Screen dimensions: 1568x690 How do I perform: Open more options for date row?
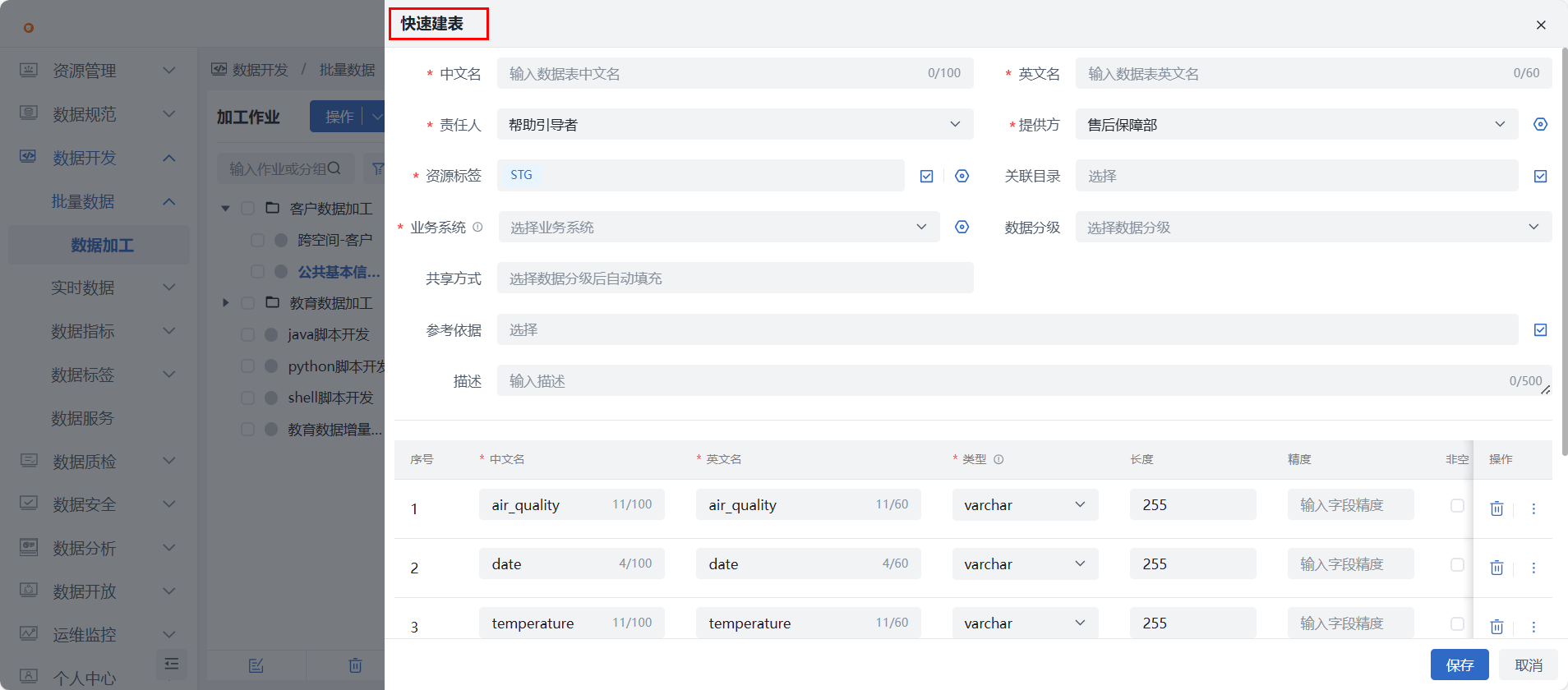click(1533, 568)
